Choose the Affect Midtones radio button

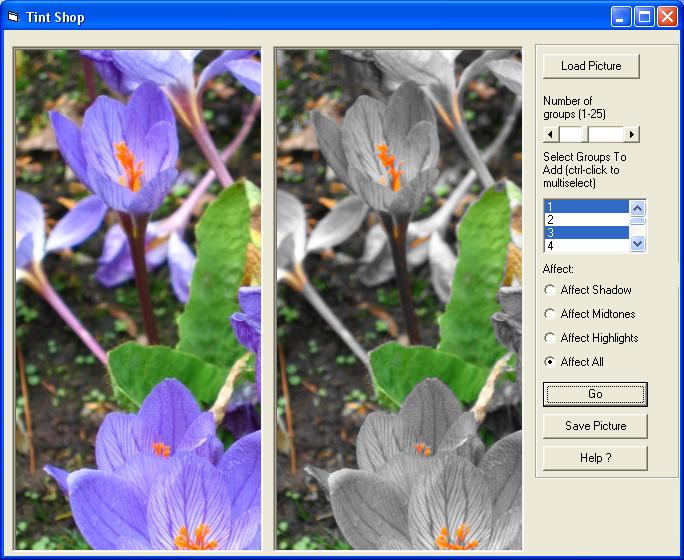point(550,314)
